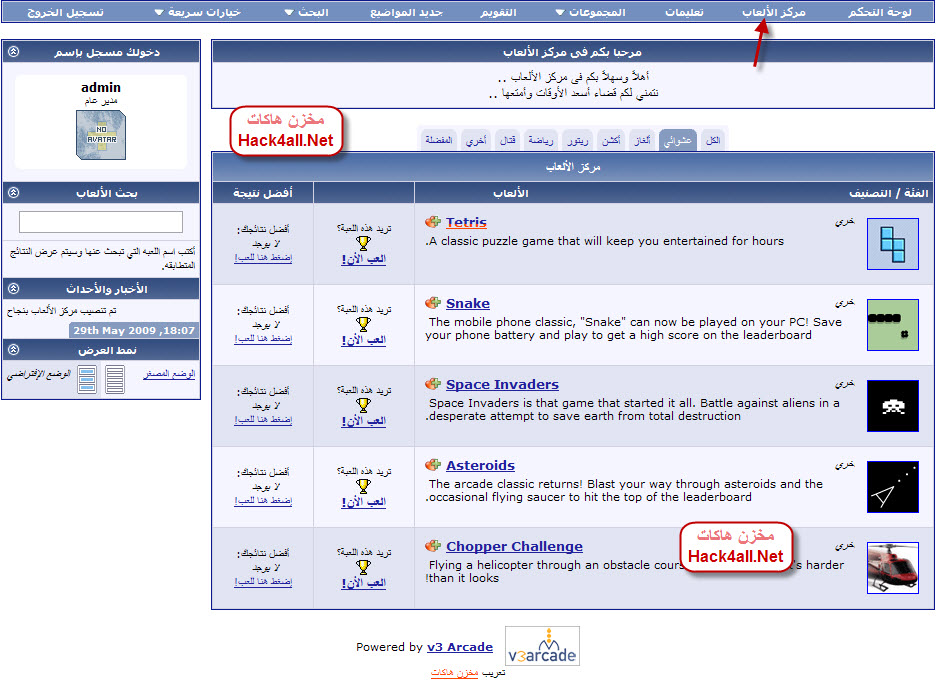Open the Snake game title link

click(x=467, y=303)
